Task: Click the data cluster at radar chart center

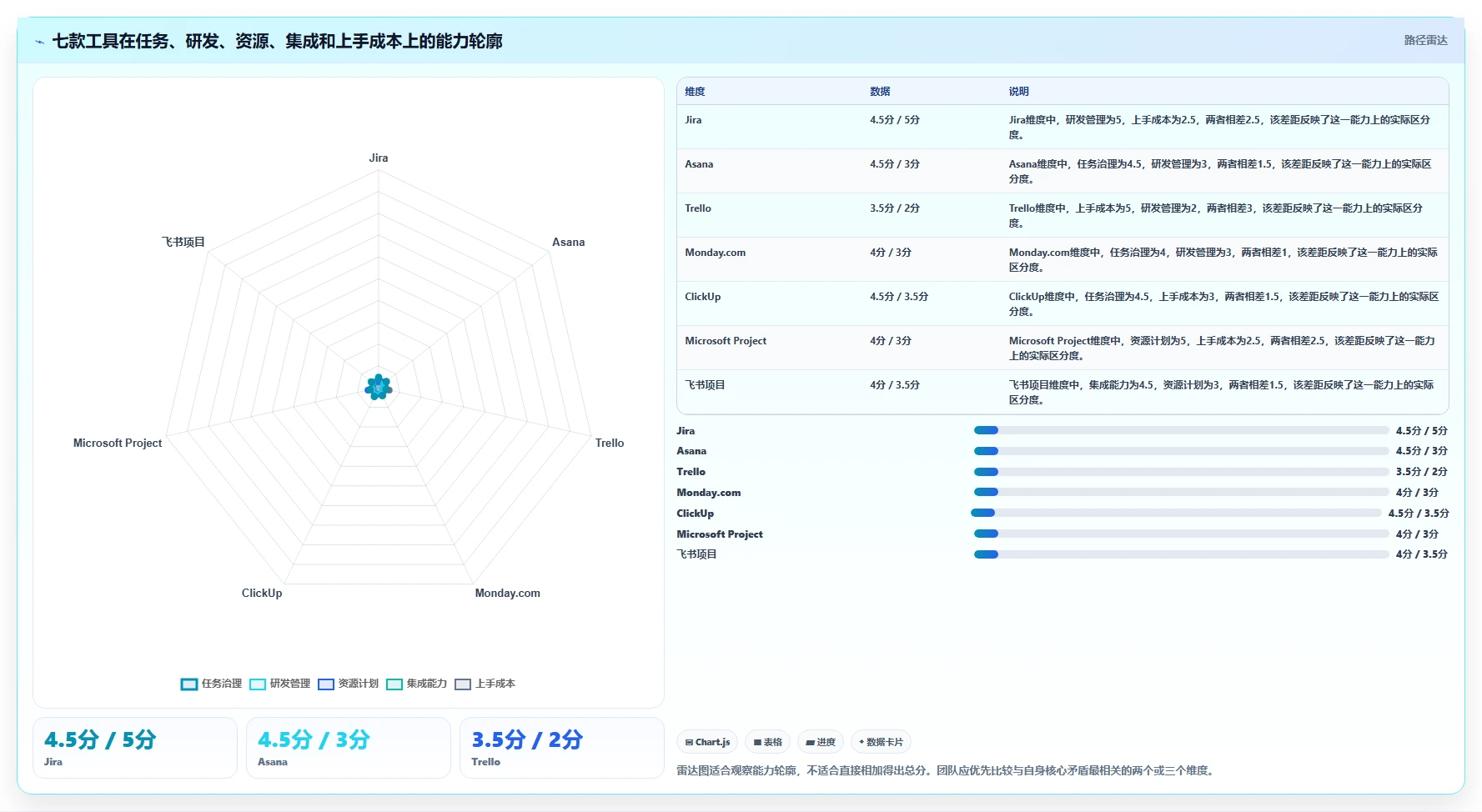Action: [x=379, y=387]
